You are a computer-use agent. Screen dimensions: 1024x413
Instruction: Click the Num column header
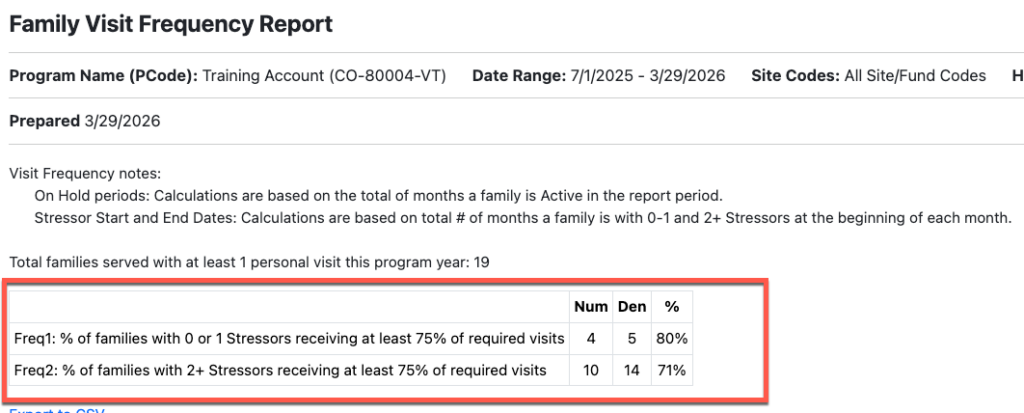click(591, 306)
